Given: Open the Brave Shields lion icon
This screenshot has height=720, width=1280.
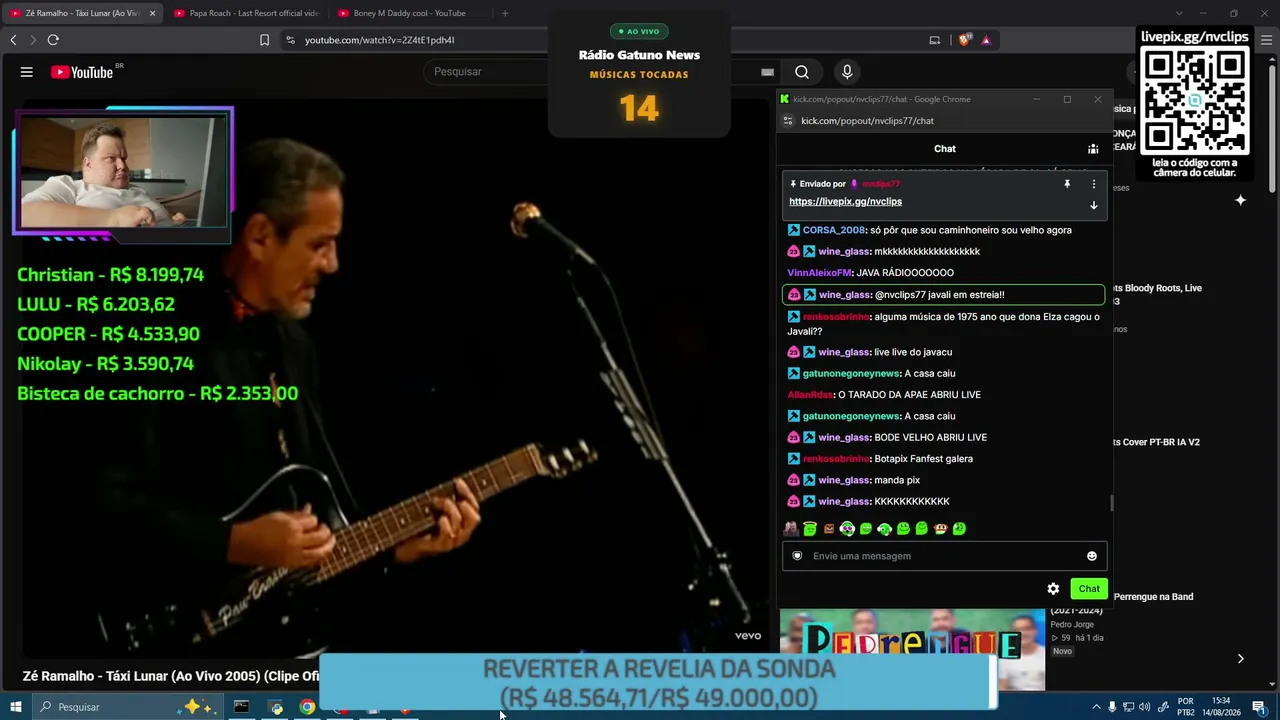Looking at the screenshot, I should click(964, 40).
